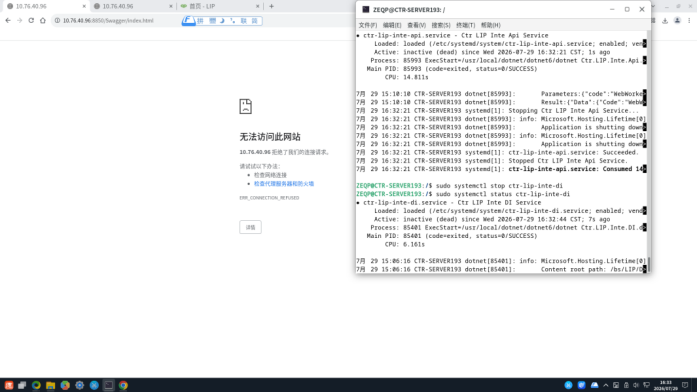Click the blue X tray icon
Image resolution: width=697 pixels, height=392 pixels.
(x=568, y=385)
